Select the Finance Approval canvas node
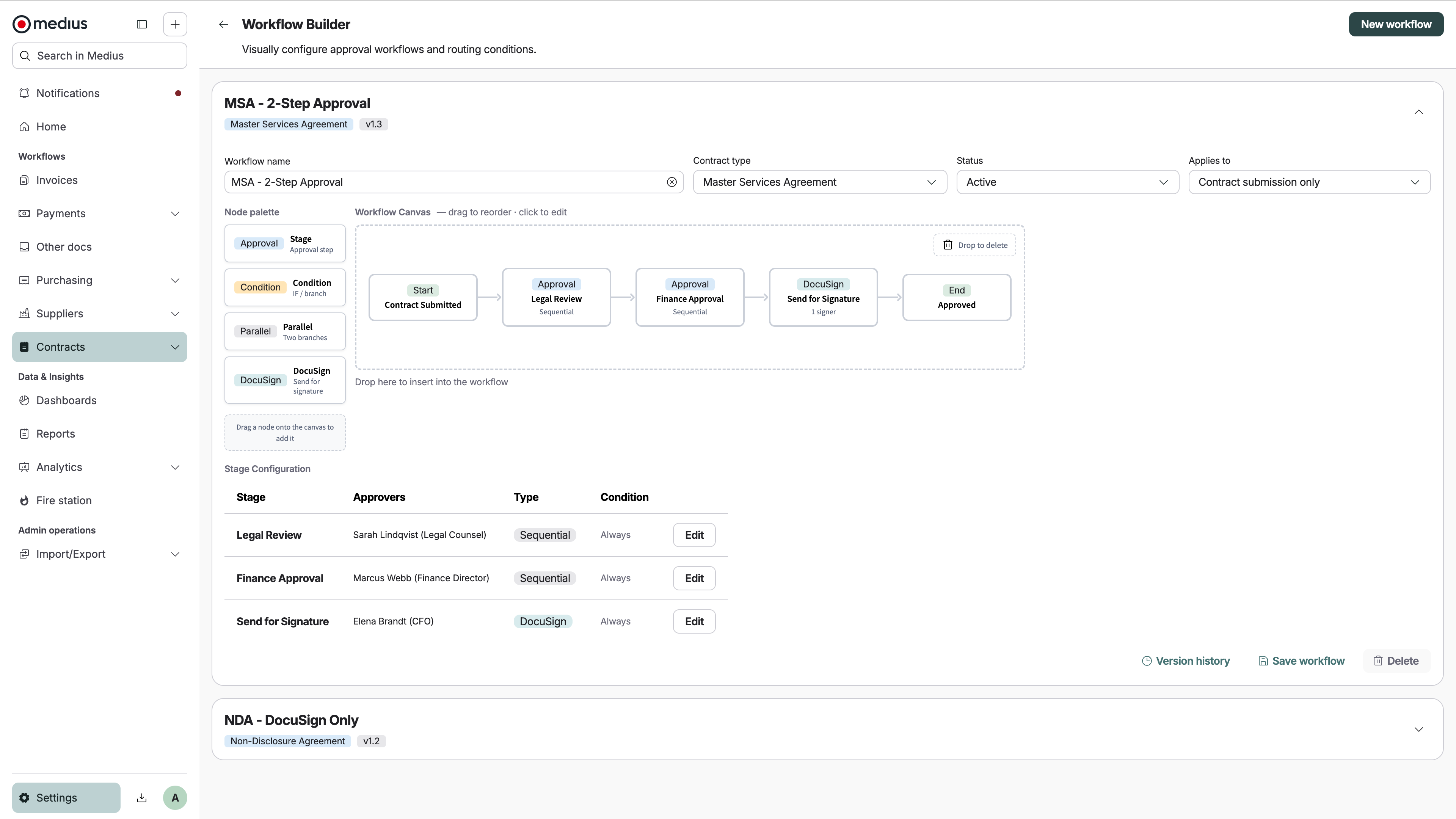Screen dimensions: 1456x819 pos(690,297)
